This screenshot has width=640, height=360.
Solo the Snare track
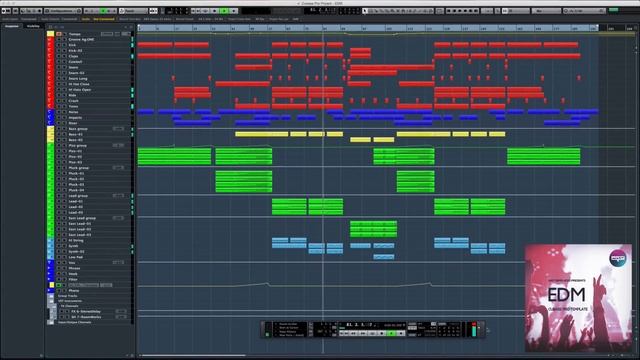click(64, 67)
